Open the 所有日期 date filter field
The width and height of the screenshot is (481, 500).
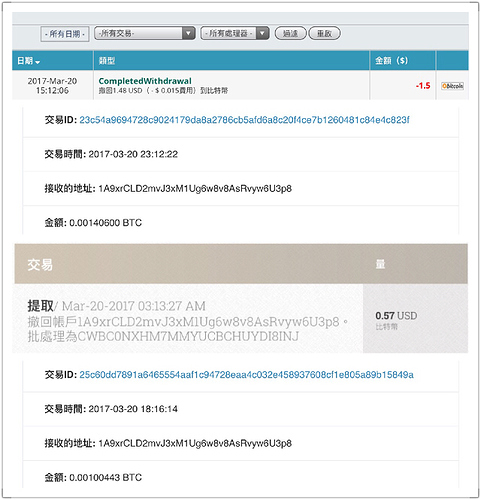pyautogui.click(x=65, y=34)
